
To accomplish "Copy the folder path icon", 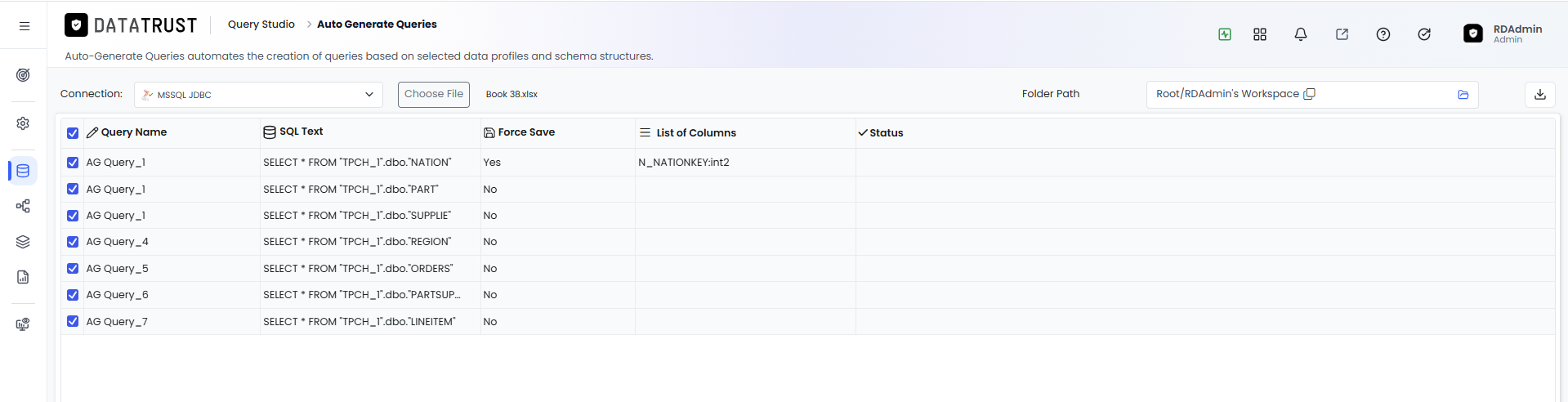I will [x=1309, y=94].
